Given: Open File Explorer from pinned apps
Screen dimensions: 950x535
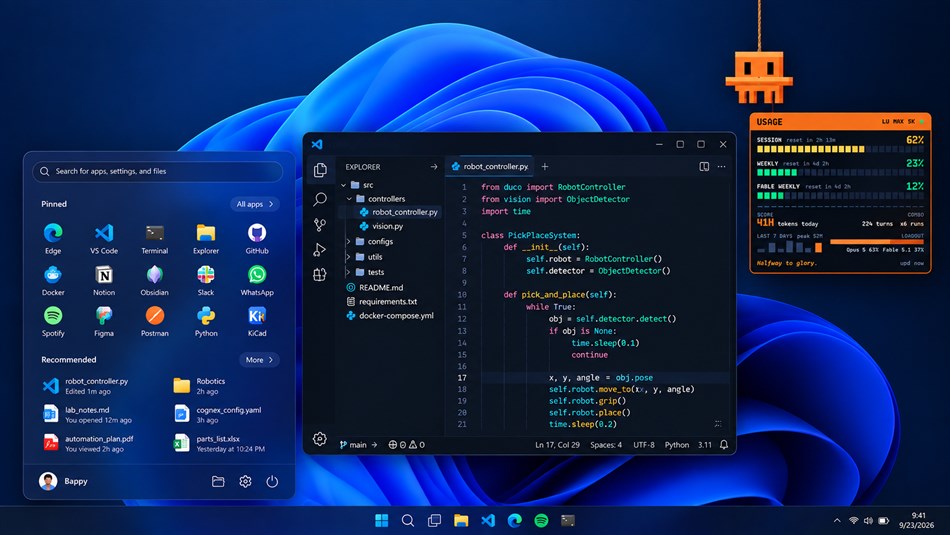Looking at the screenshot, I should click(x=206, y=238).
